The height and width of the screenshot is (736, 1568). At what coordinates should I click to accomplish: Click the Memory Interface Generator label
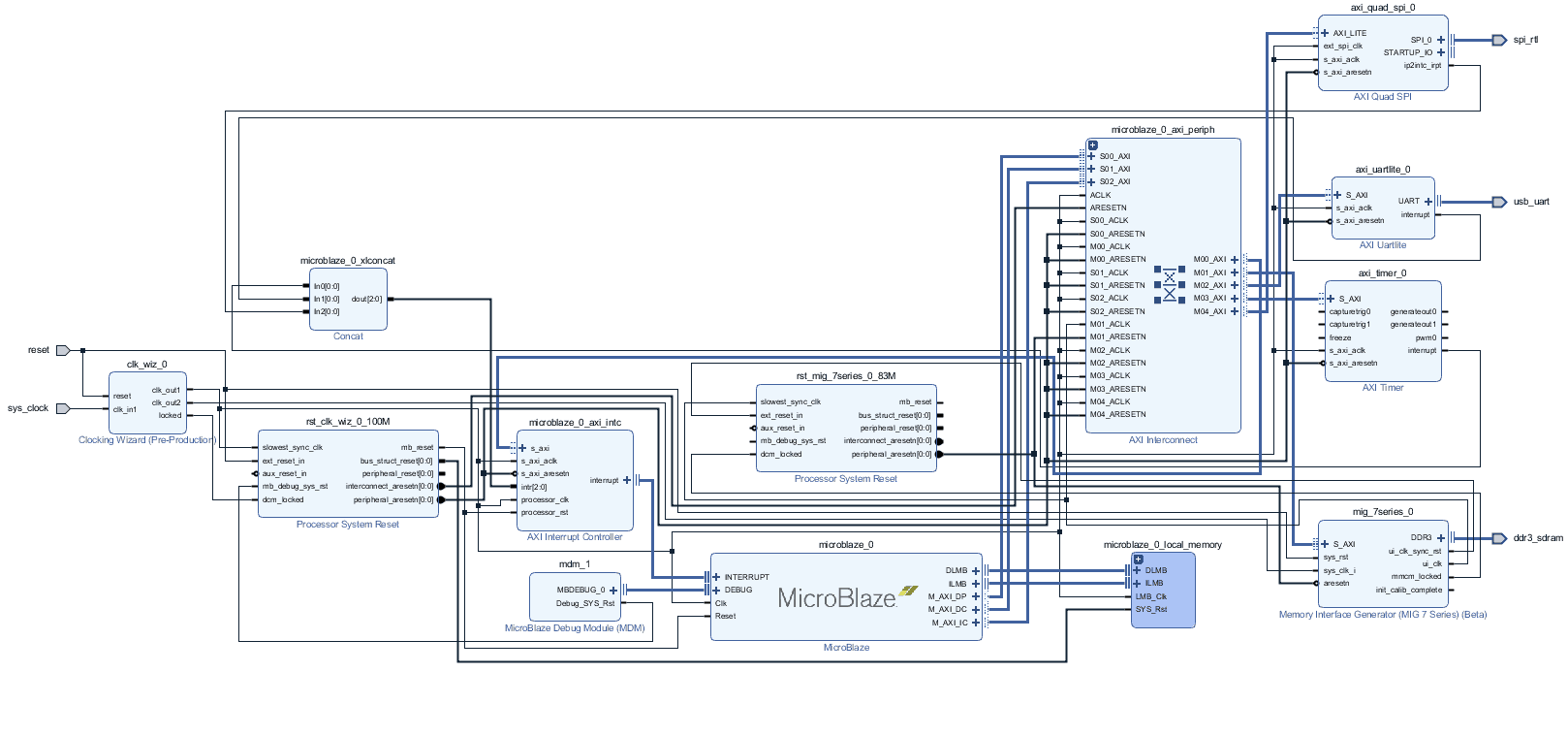coord(1382,615)
